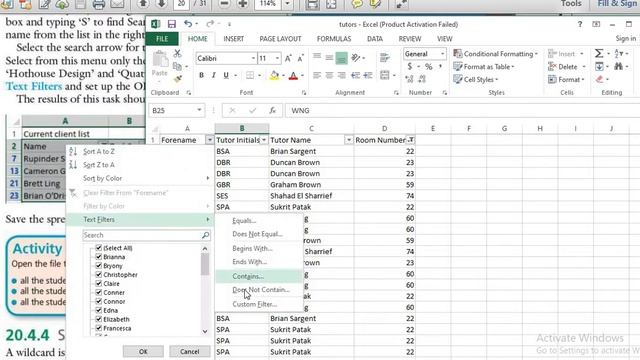
Task: Uncheck the Bryony checkbox
Action: click(x=98, y=266)
